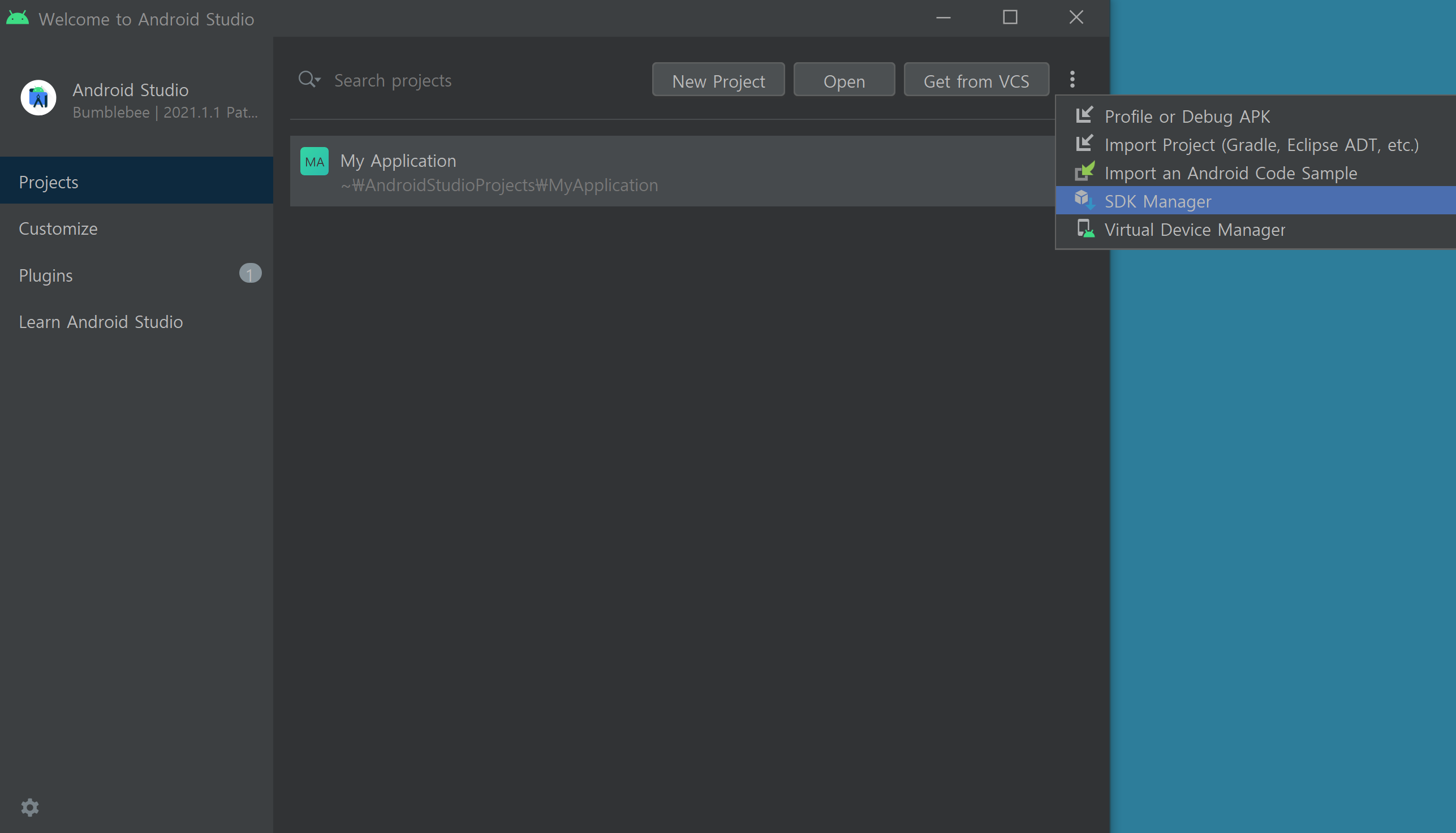Click the Profile or Debug APK icon
The image size is (1456, 833).
click(1084, 115)
